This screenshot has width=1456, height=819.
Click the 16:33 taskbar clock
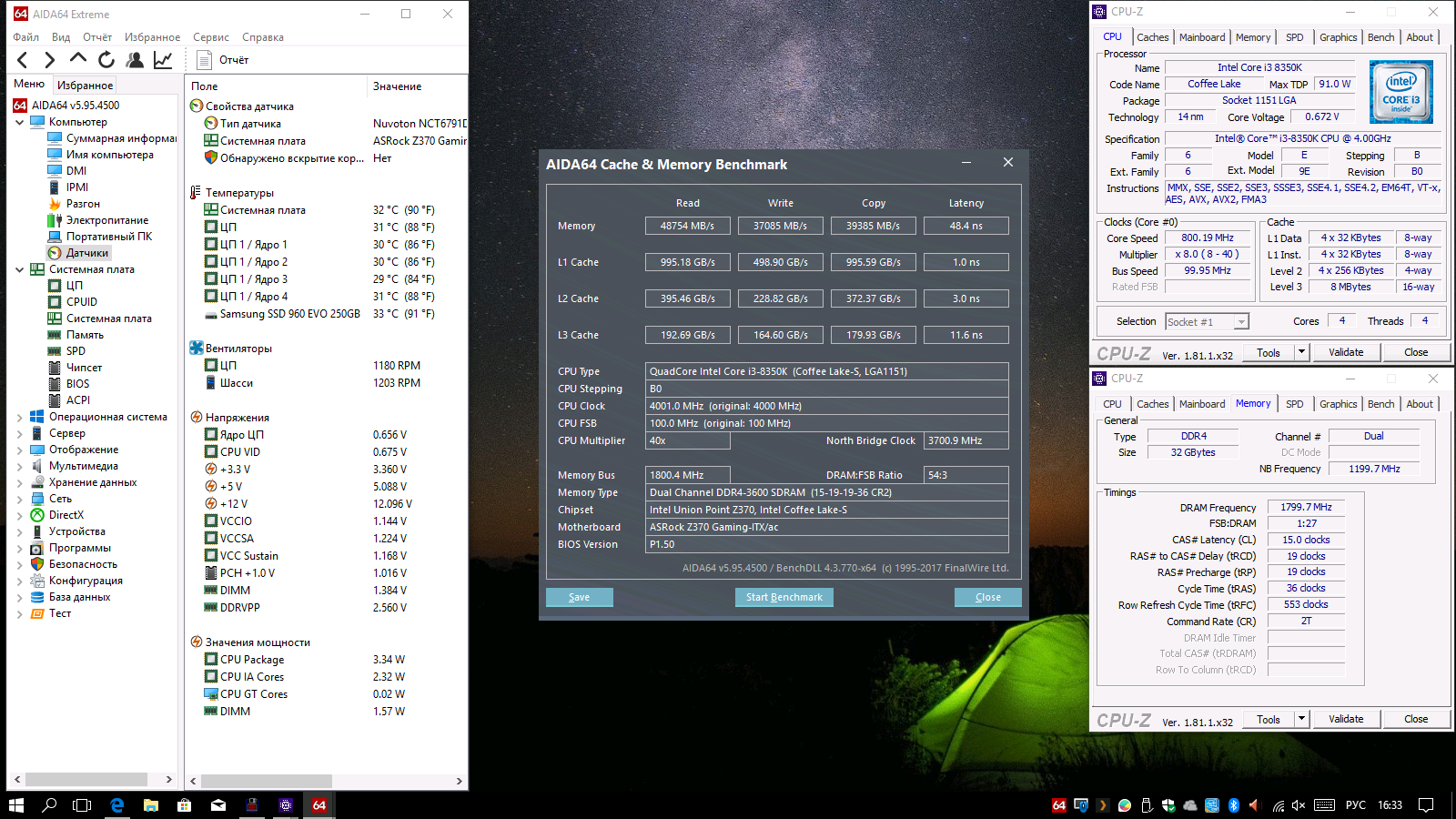coord(1390,805)
